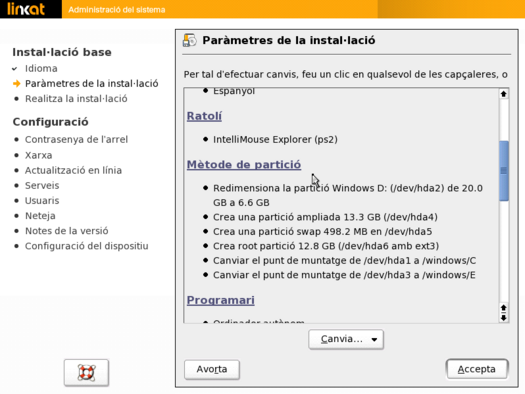Click the Accepta button
This screenshot has height=394, width=525.
point(477,369)
